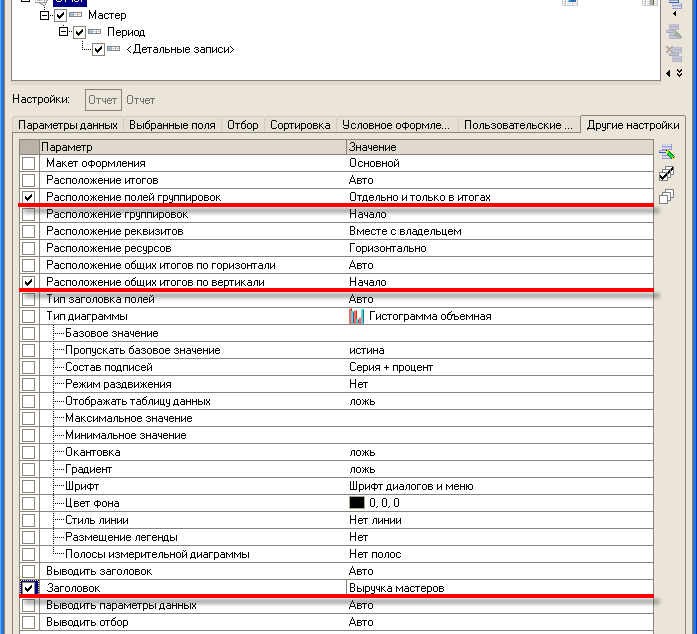Click Шрифт диалогов и меню value
The height and width of the screenshot is (634, 697).
(x=411, y=486)
